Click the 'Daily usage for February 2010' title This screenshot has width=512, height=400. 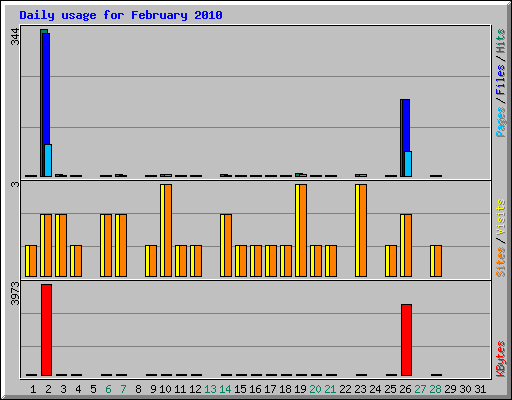tap(121, 15)
